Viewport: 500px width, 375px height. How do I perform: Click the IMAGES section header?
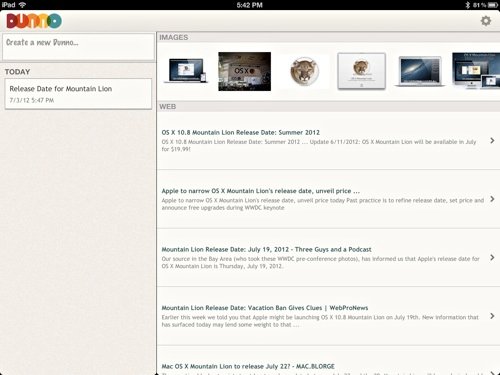click(x=328, y=37)
